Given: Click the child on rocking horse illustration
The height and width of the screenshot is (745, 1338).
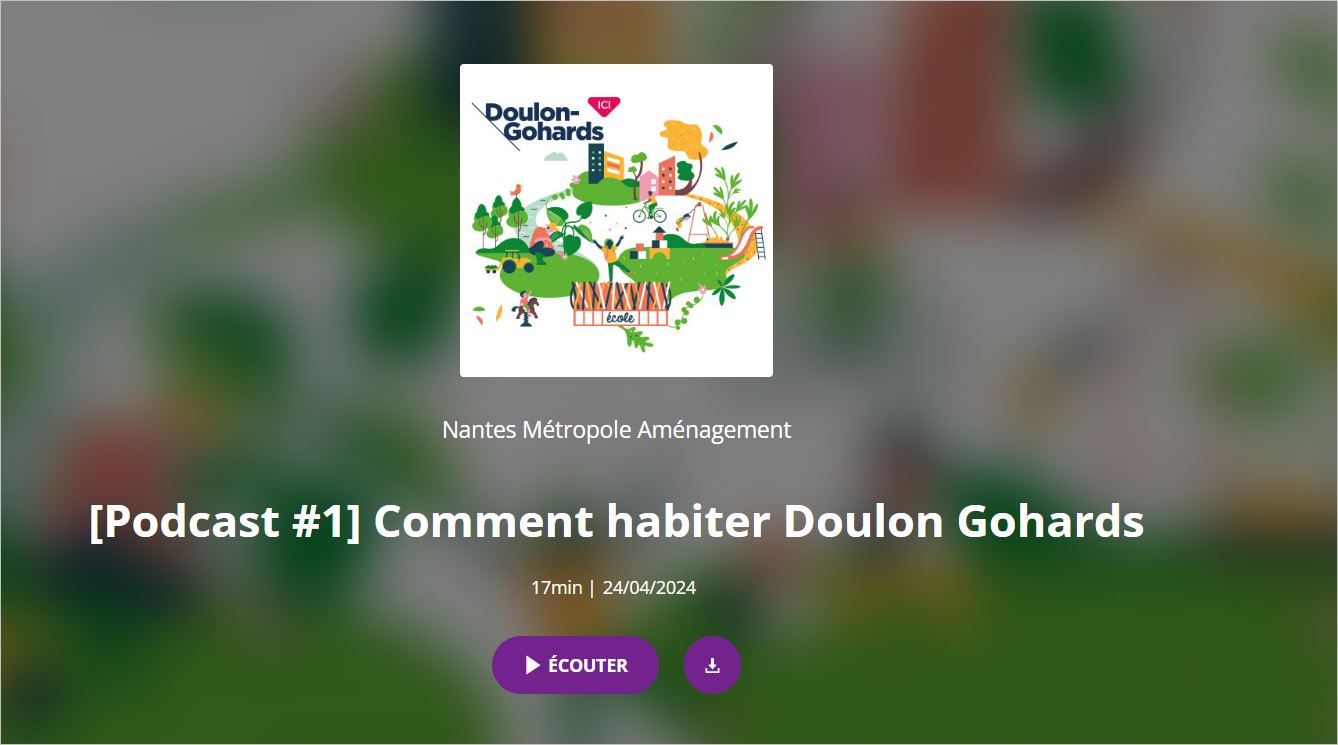Looking at the screenshot, I should (x=526, y=307).
